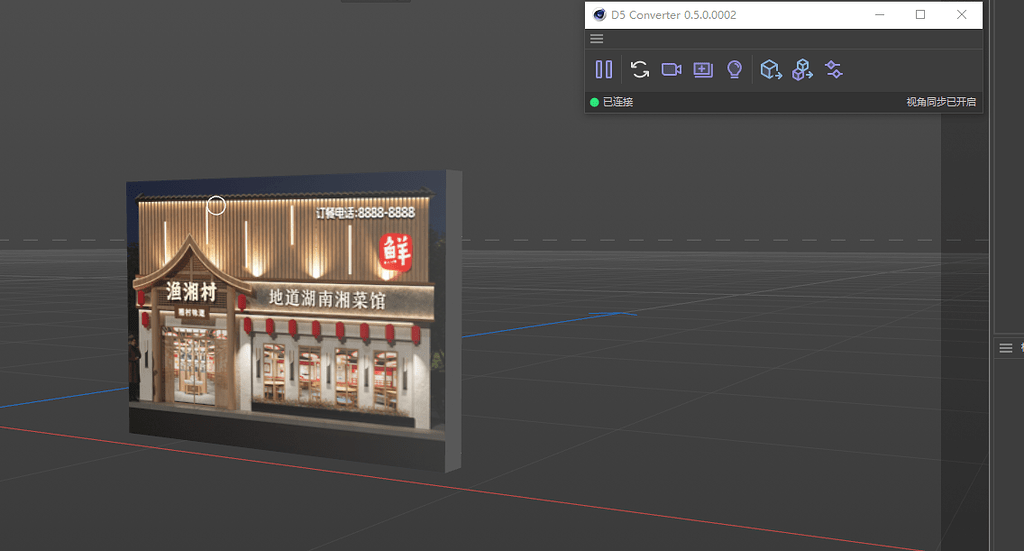Minimize the D5 Converter window

coord(881,15)
